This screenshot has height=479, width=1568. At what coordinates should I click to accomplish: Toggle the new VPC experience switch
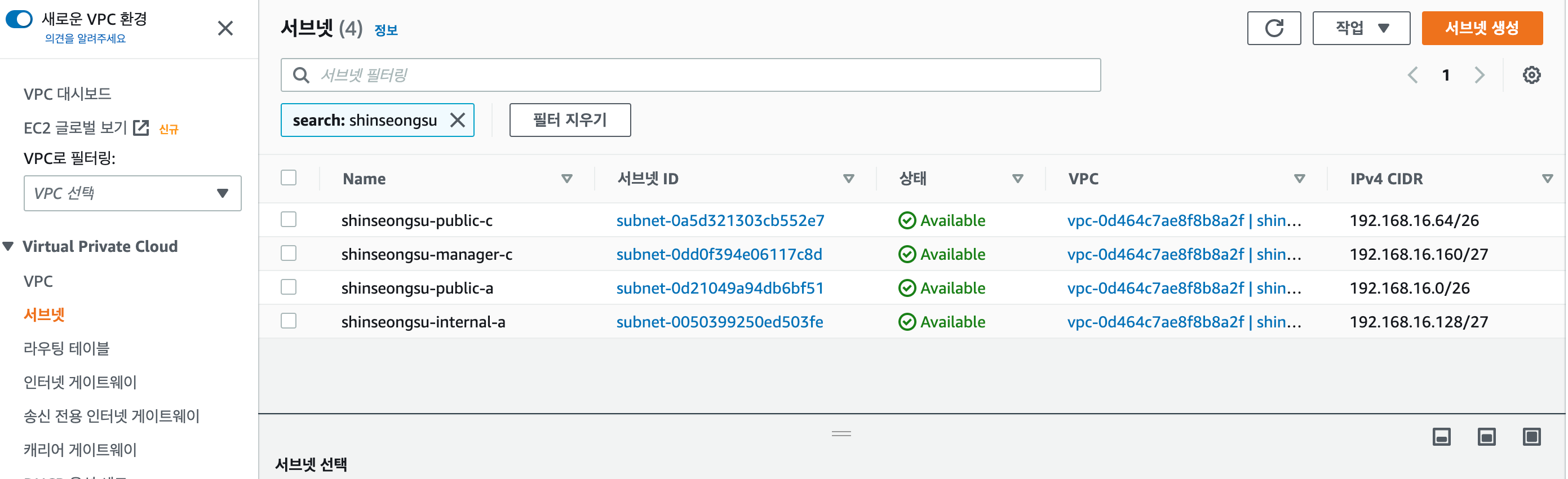[19, 19]
